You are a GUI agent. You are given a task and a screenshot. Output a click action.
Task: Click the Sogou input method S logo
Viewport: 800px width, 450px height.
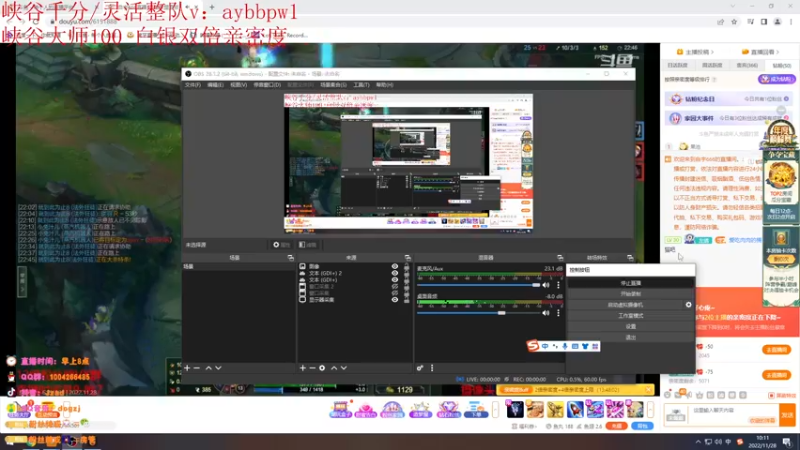pos(533,346)
